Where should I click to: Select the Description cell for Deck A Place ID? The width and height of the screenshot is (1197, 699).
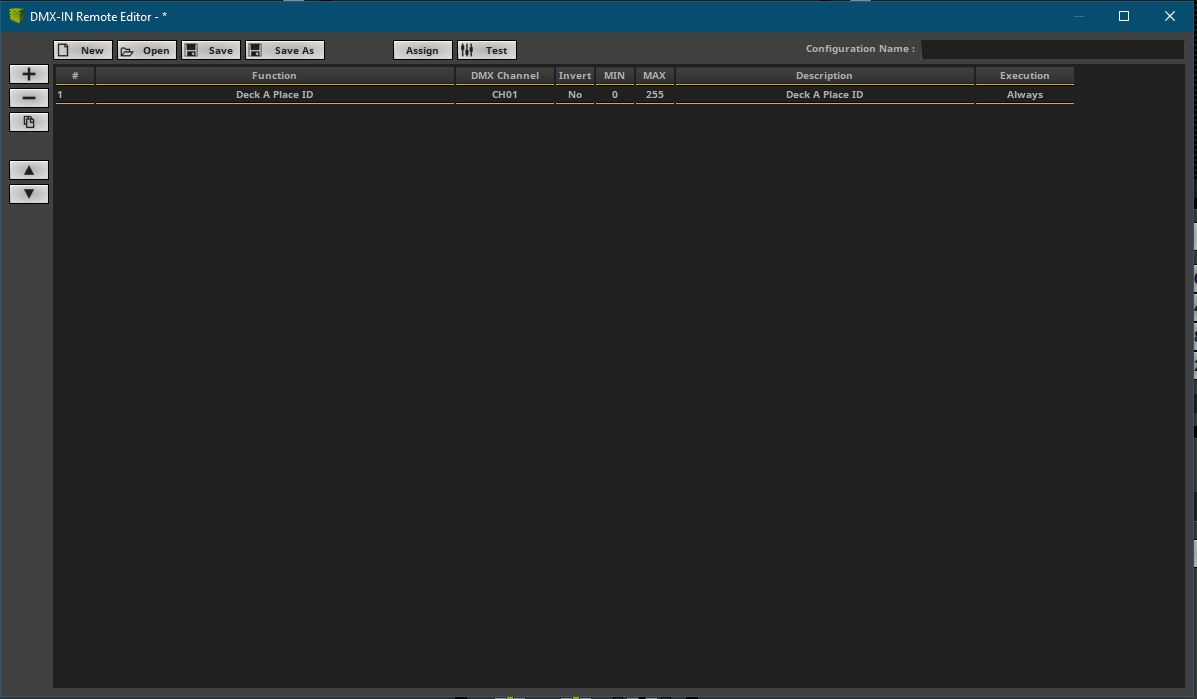[x=824, y=94]
